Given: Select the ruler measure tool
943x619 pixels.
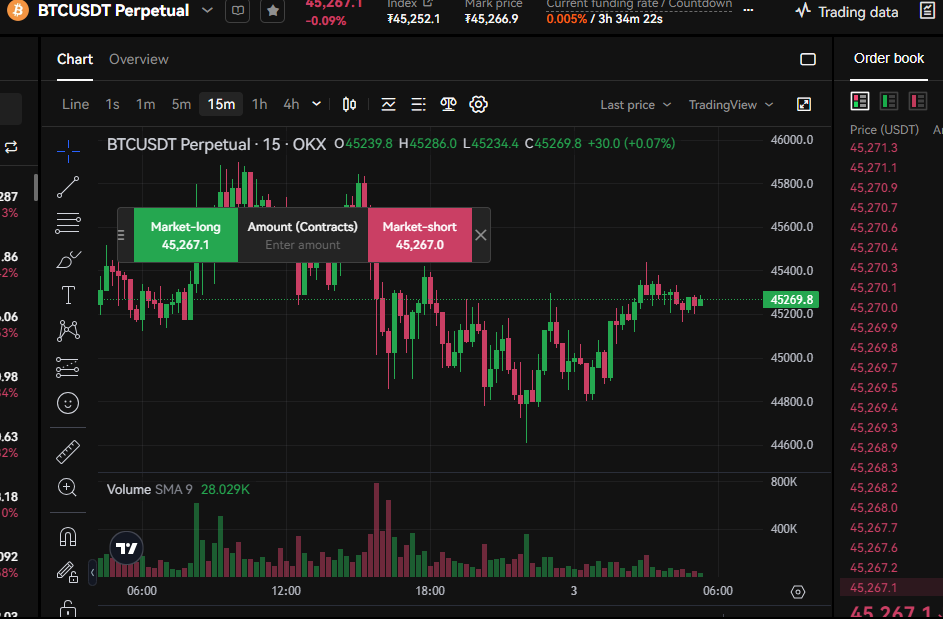Looking at the screenshot, I should (68, 452).
